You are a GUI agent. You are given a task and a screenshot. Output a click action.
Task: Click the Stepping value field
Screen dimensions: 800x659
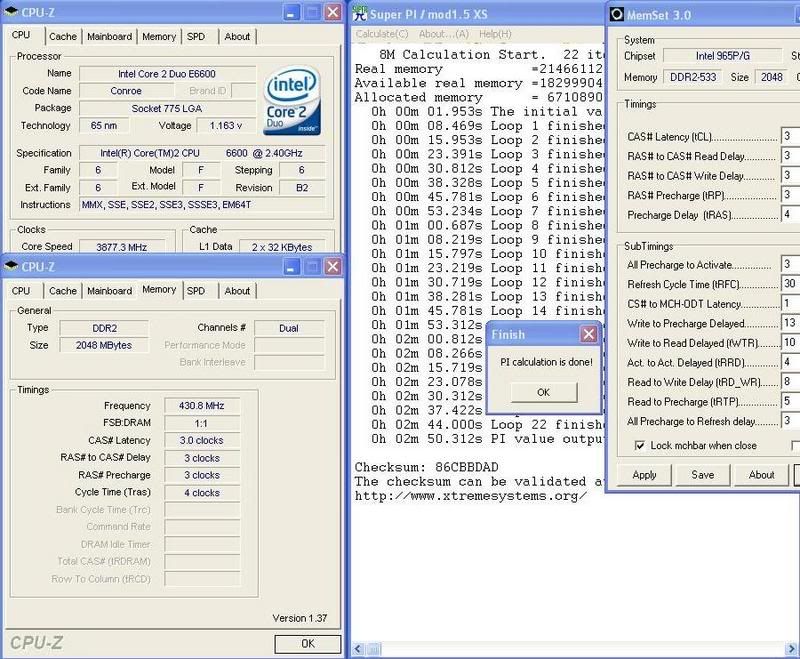click(302, 170)
